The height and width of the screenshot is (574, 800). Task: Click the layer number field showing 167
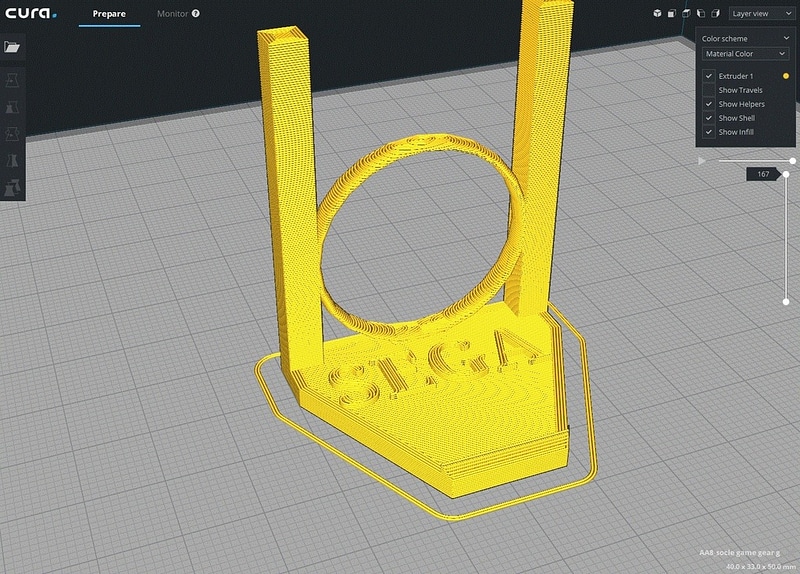pyautogui.click(x=763, y=174)
